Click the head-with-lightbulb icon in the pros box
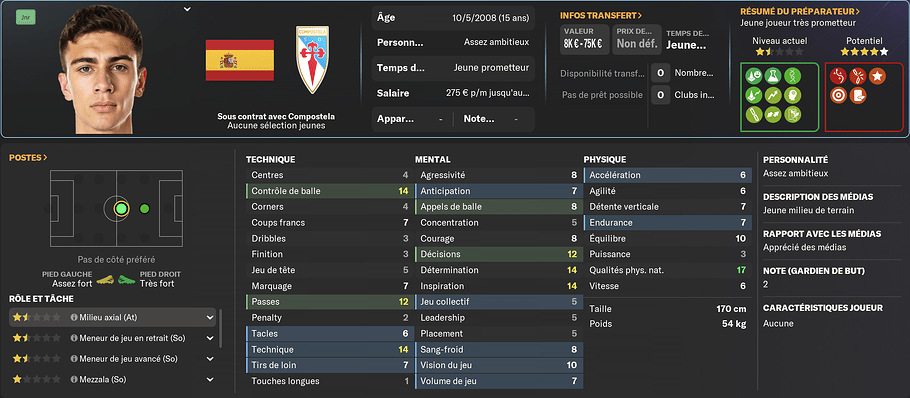This screenshot has width=910, height=398. click(793, 95)
